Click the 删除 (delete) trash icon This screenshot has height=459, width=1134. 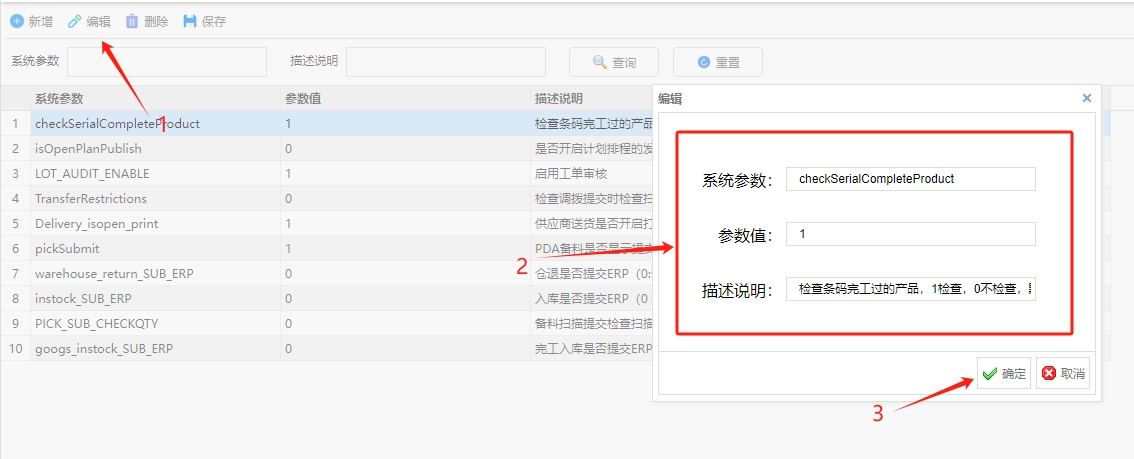pos(132,21)
